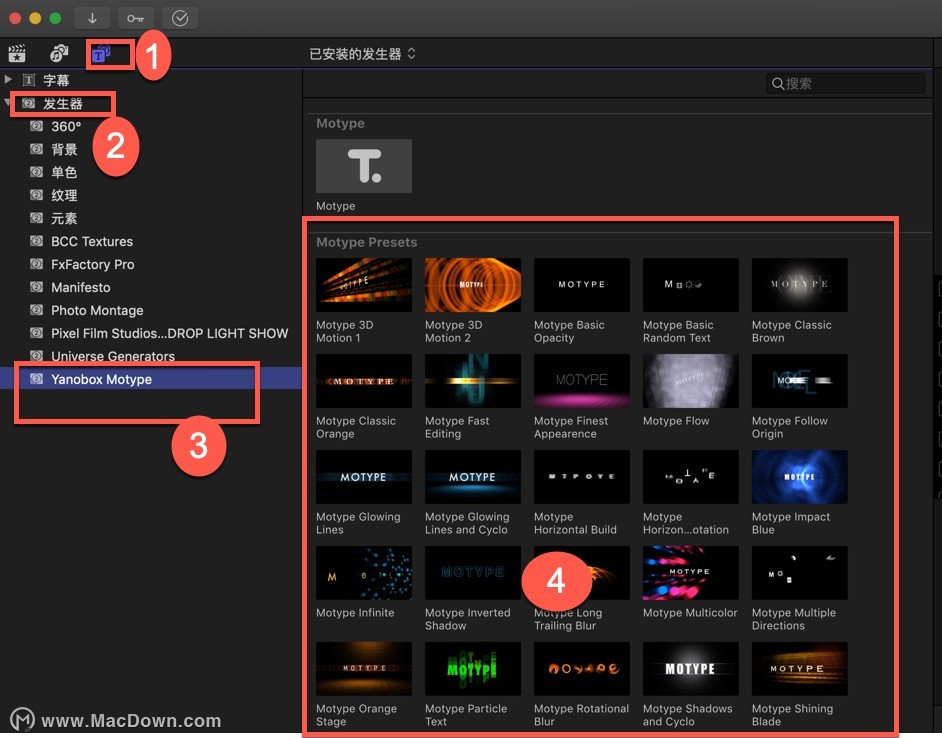Select the Motype Inverted Shadow preset
942x738 pixels.
473,573
